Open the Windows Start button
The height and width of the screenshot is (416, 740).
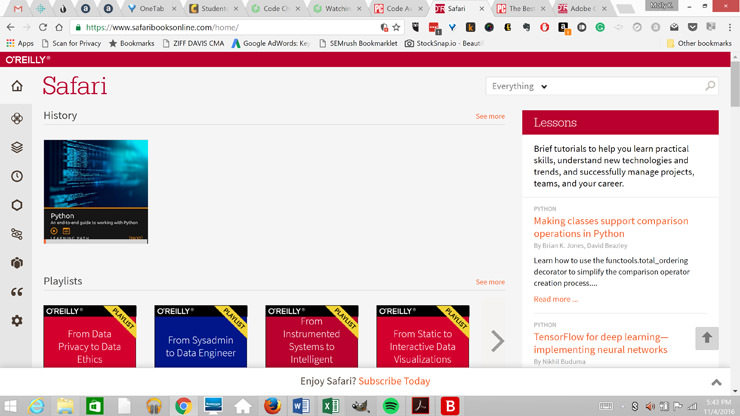click(10, 406)
